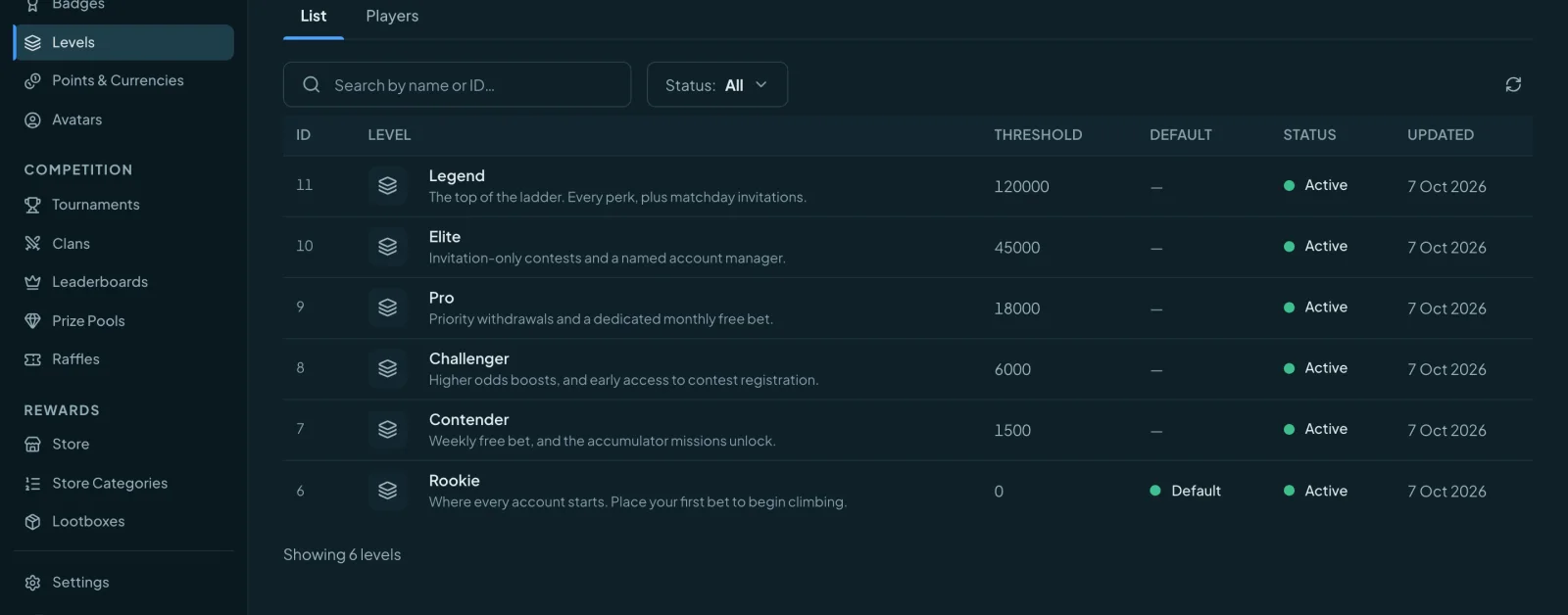Click the Default badge in Rookie row
Viewport: 1568px width, 615px height.
coord(1186,491)
